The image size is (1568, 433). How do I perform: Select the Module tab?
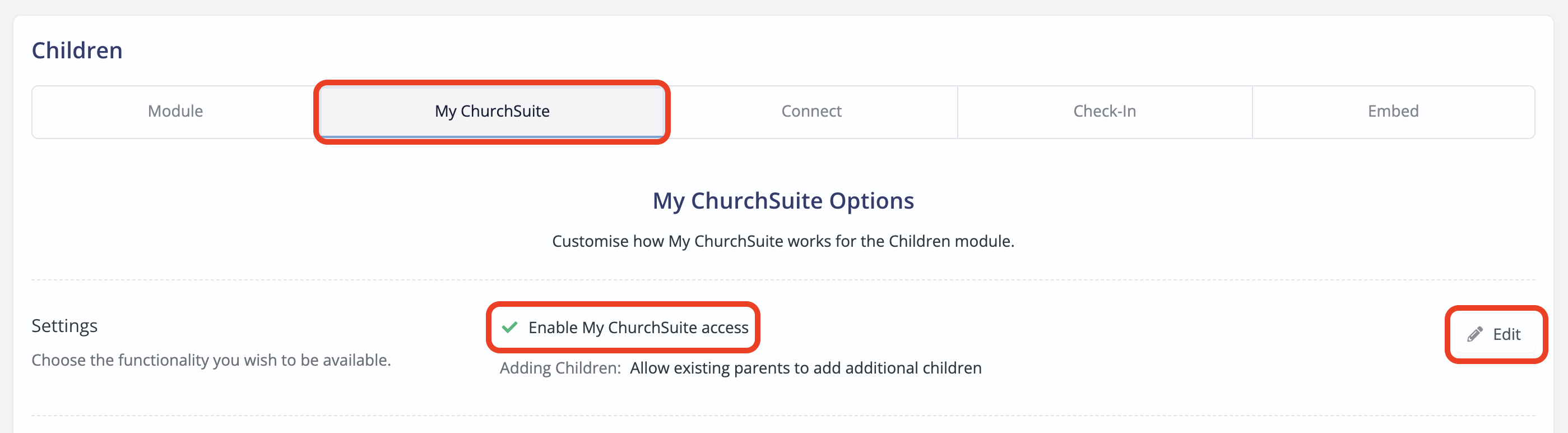click(x=175, y=112)
